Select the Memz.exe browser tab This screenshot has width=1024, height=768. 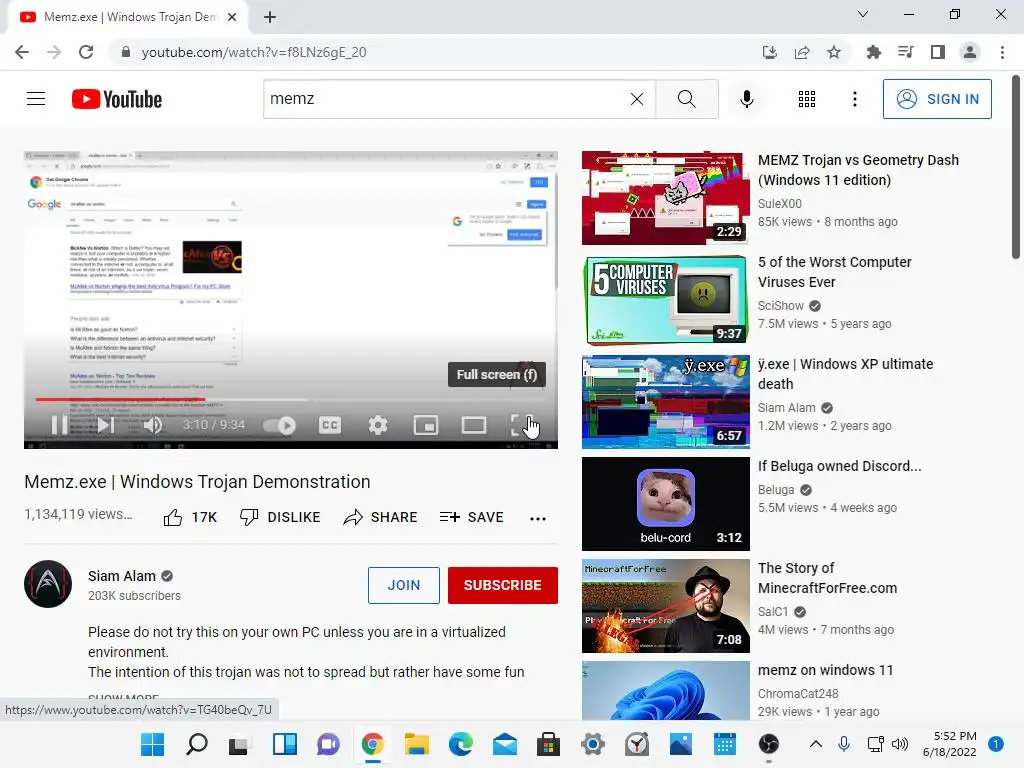point(128,17)
